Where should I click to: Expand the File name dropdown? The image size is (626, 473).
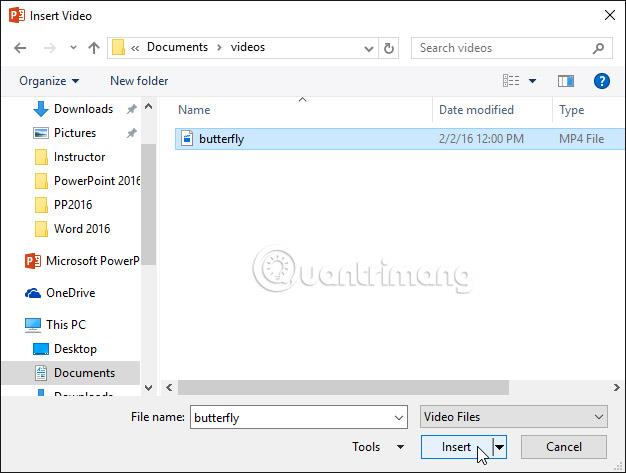(x=398, y=418)
